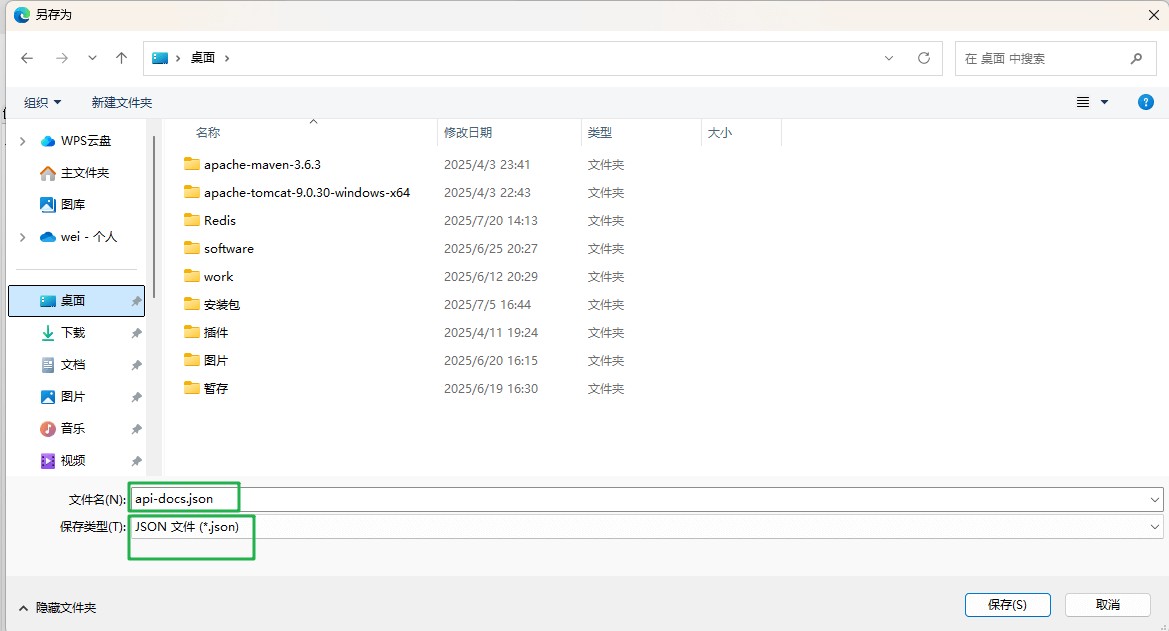Screen dimensions: 1169x631
Task: Open the help question mark icon
Action: point(1146,102)
